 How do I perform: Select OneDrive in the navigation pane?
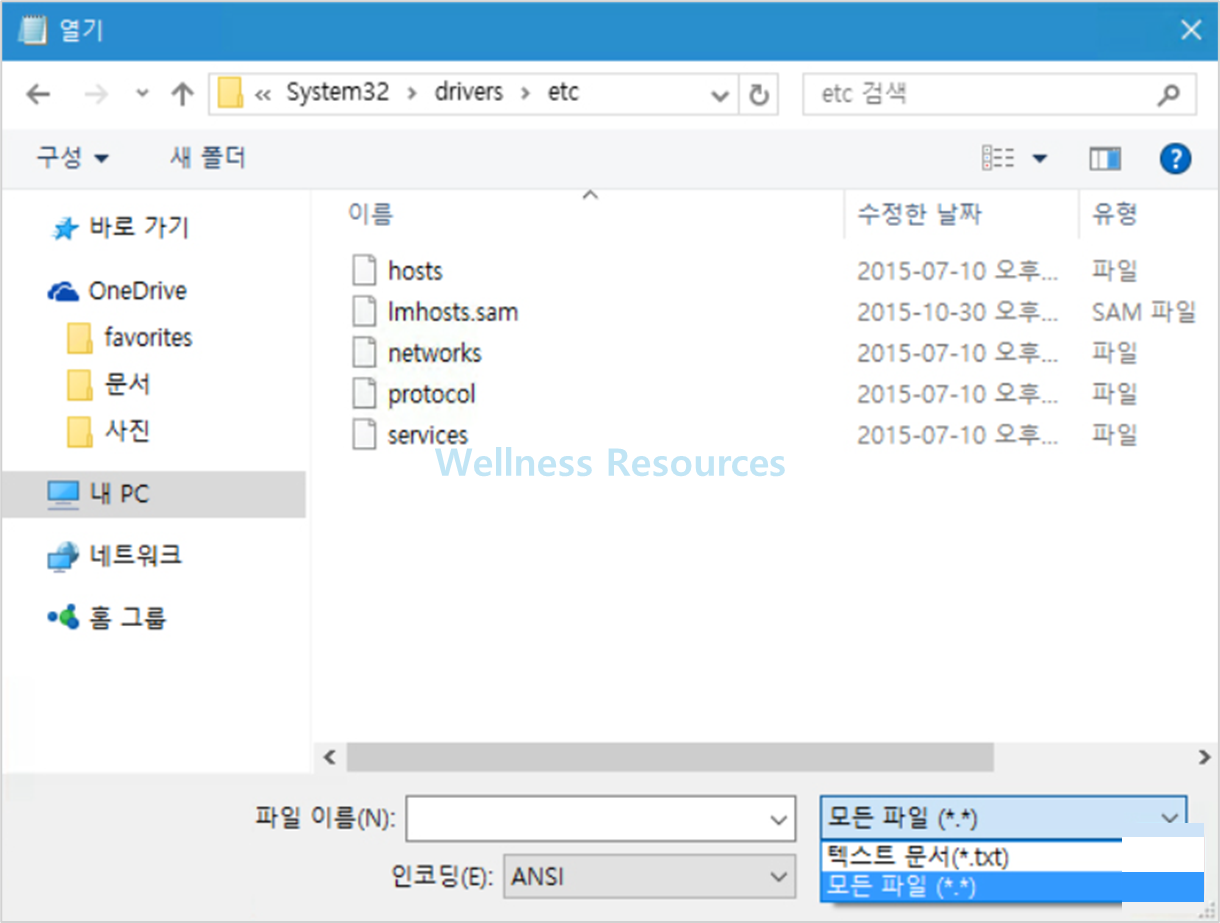tap(137, 291)
